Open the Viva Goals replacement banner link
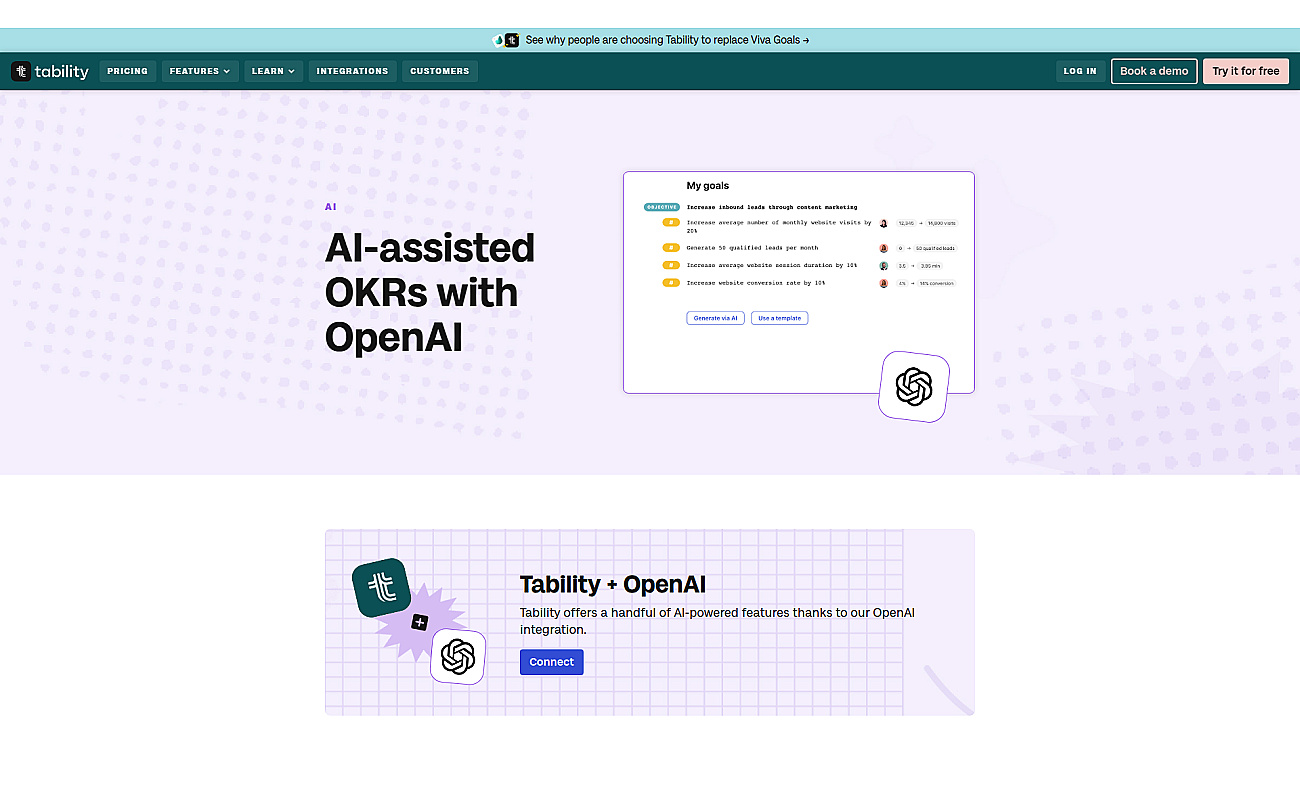Viewport: 1300px width, 788px height. (667, 40)
